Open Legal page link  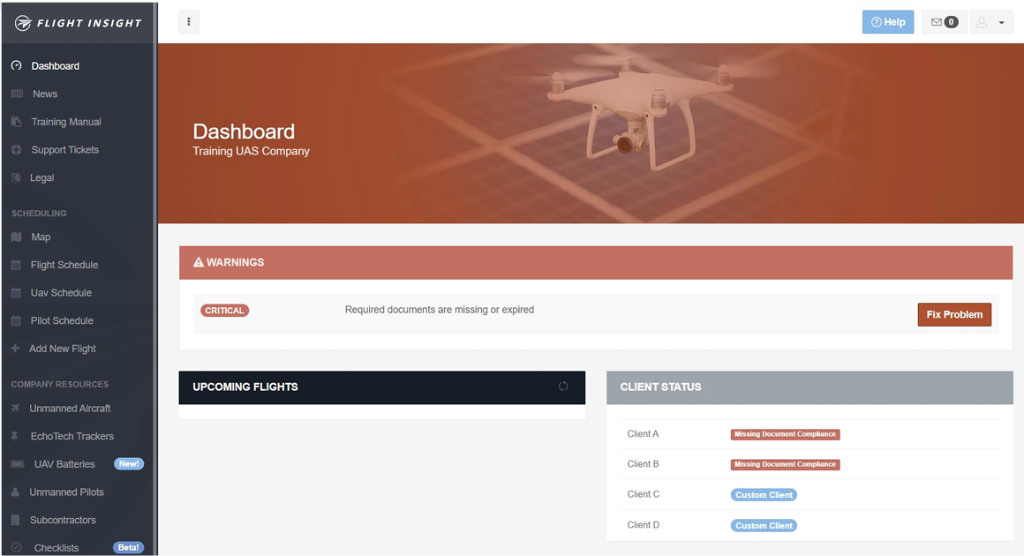[42, 178]
